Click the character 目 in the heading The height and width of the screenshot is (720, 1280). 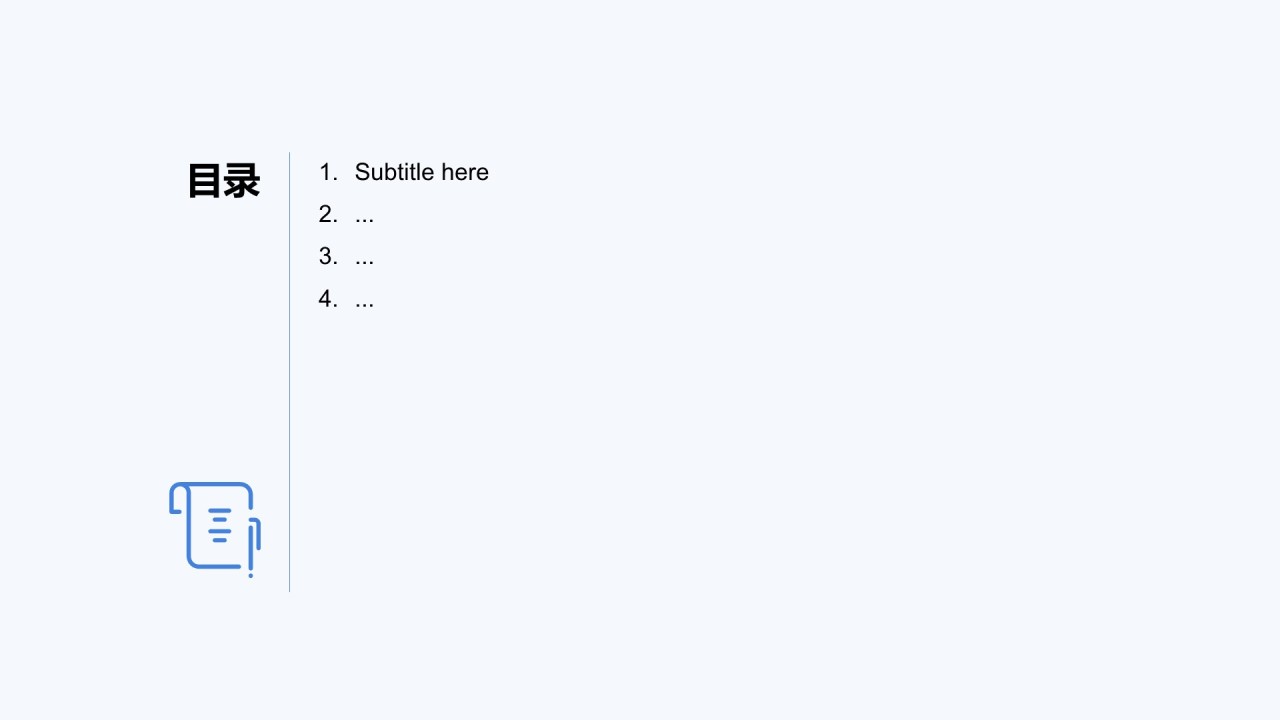205,181
